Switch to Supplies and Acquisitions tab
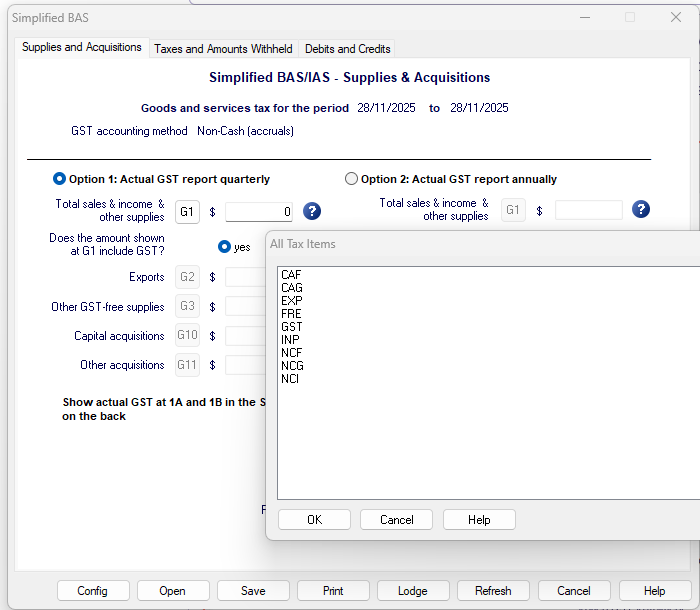This screenshot has height=610, width=700. (x=82, y=47)
